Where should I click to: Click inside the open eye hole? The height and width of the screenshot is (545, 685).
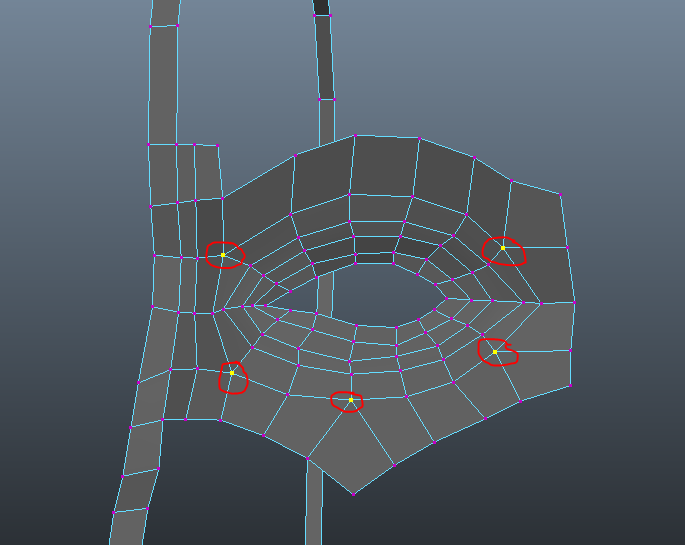380,295
